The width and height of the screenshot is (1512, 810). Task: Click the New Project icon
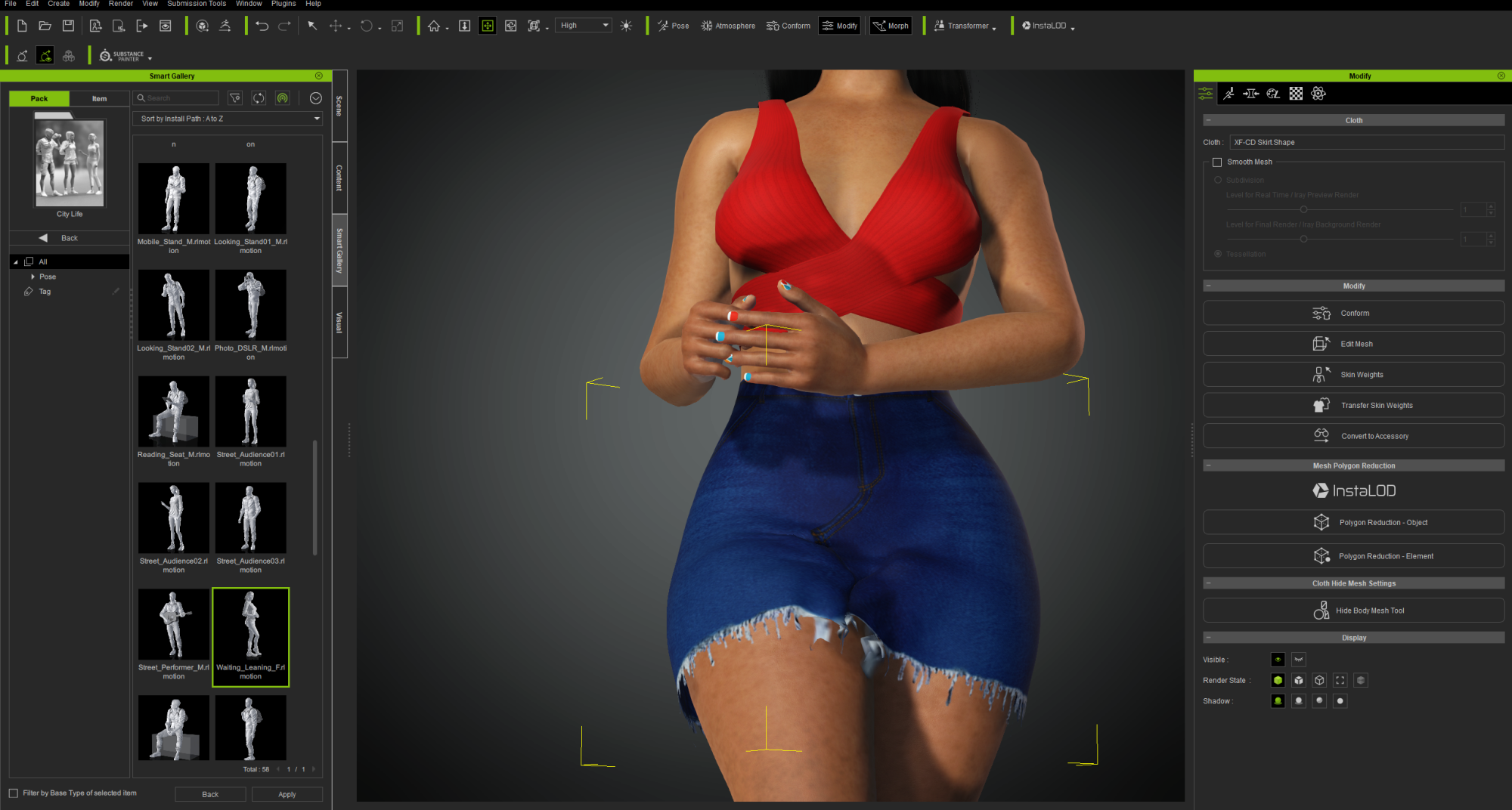(22, 26)
